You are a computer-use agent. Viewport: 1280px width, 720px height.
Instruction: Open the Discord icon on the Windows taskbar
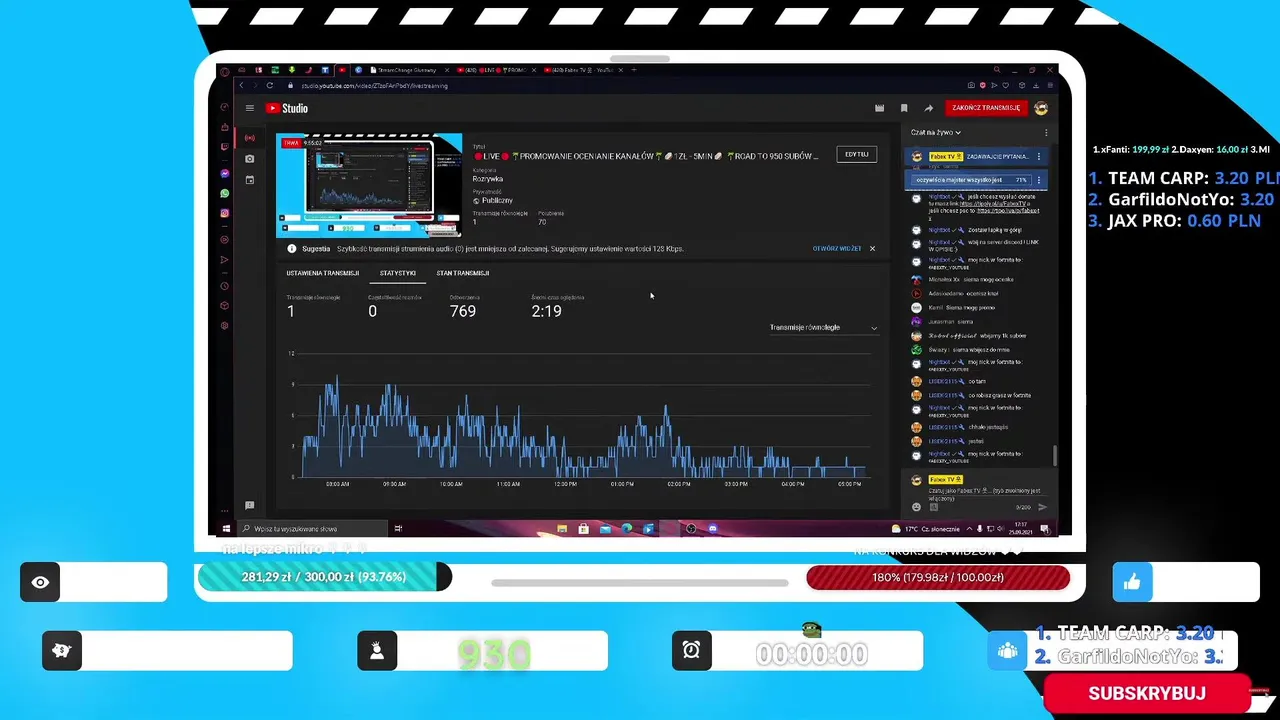pyautogui.click(x=712, y=529)
